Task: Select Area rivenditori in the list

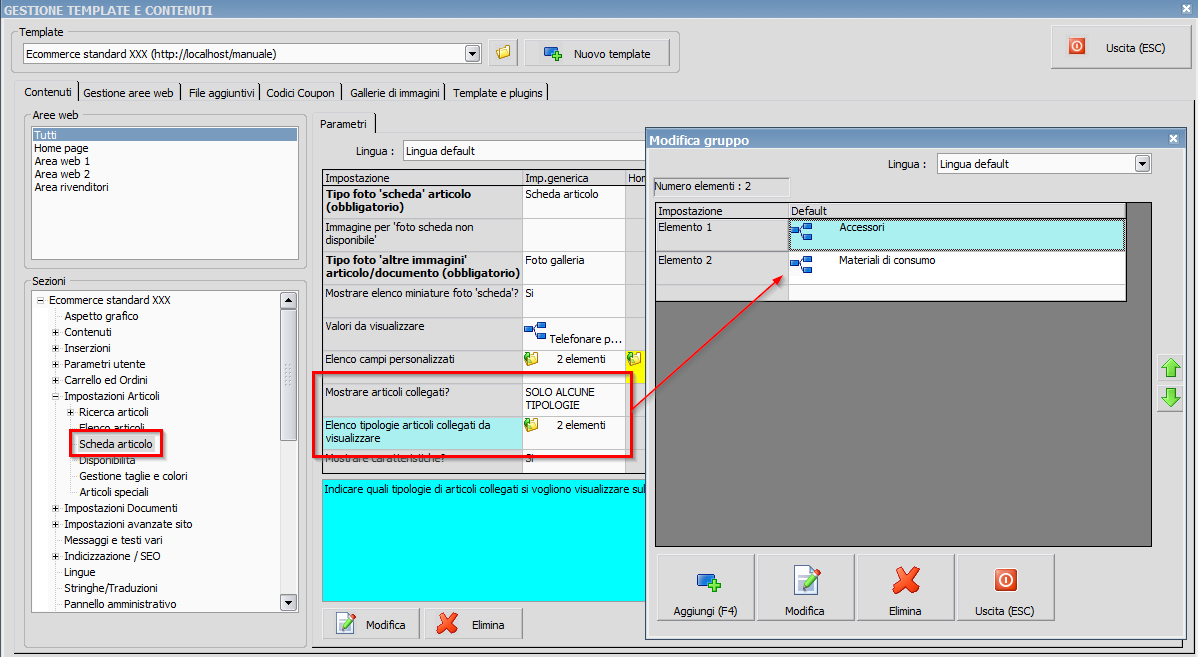Action: point(71,187)
